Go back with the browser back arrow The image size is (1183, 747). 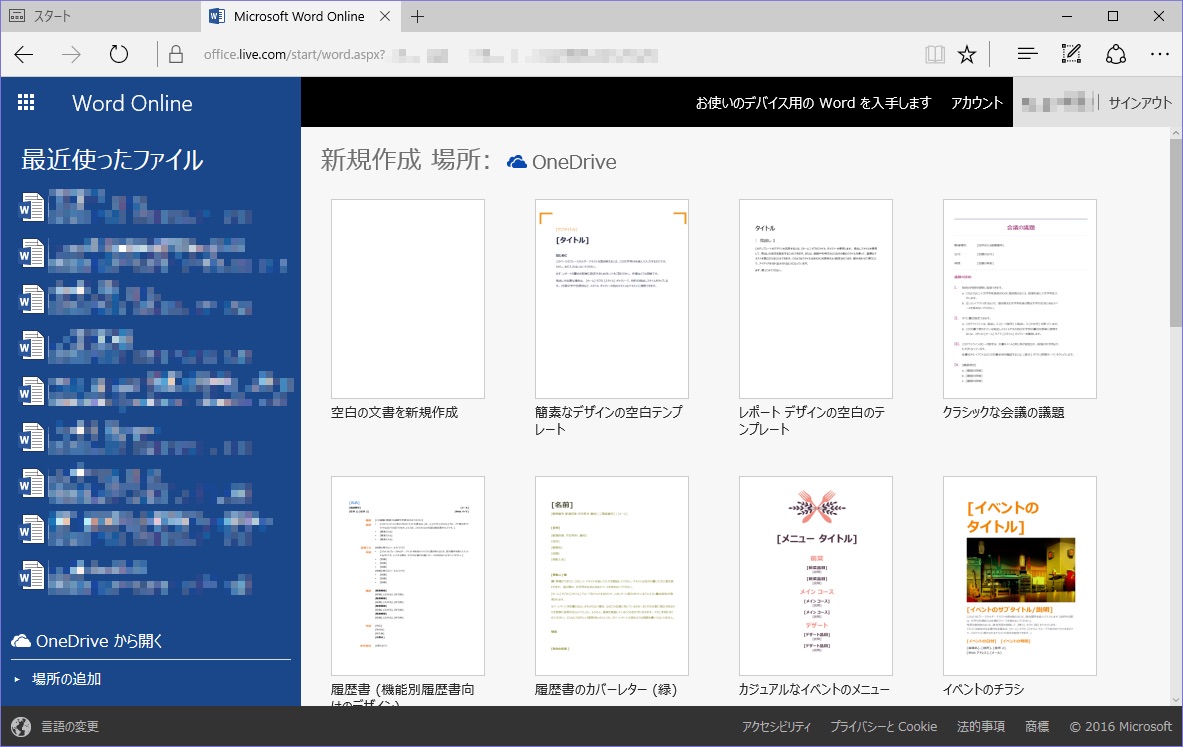coord(24,54)
